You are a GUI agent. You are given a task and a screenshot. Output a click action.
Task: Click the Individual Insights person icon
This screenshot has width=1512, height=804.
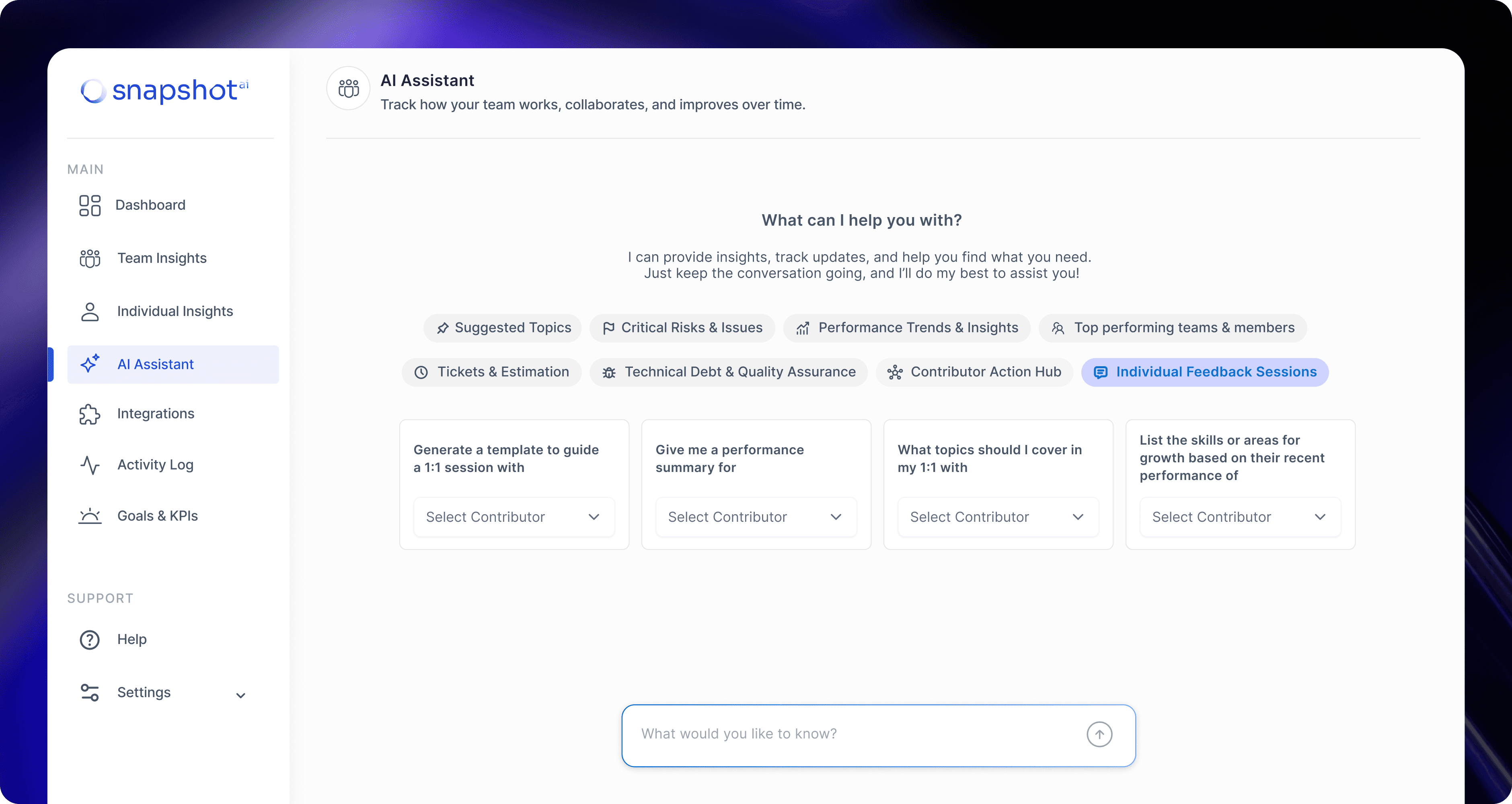click(90, 312)
